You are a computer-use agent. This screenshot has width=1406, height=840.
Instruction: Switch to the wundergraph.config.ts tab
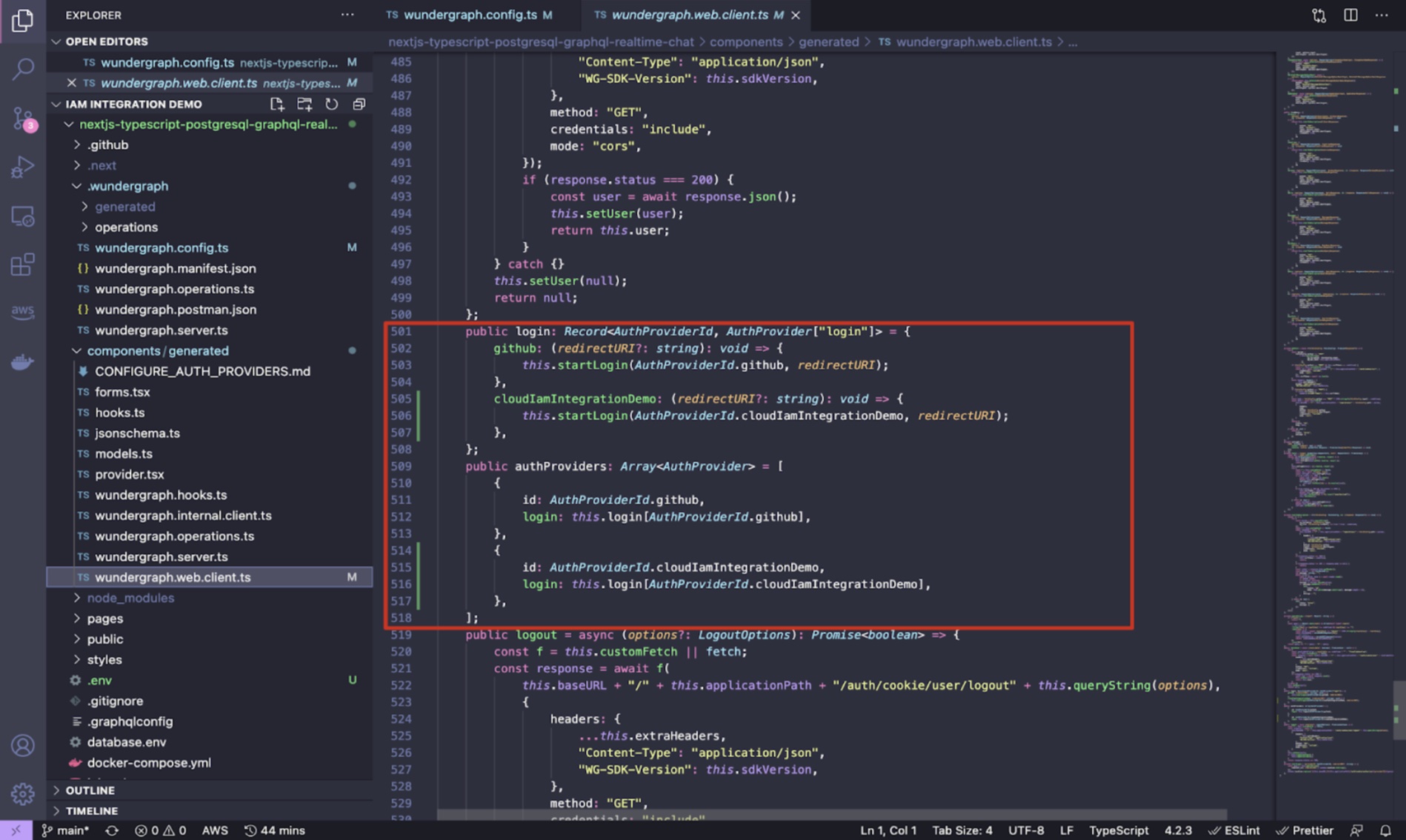470,15
